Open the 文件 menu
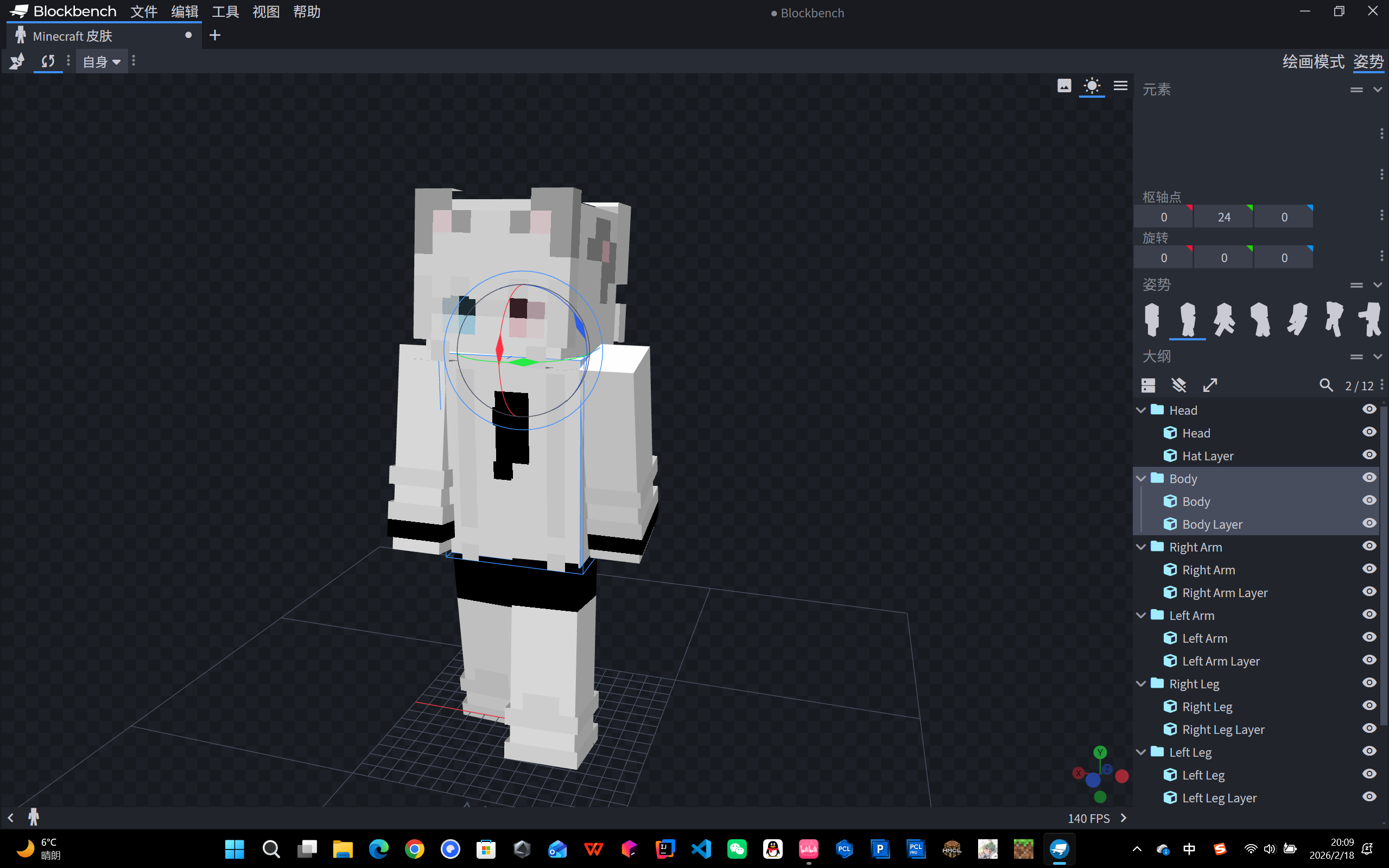 tap(143, 11)
